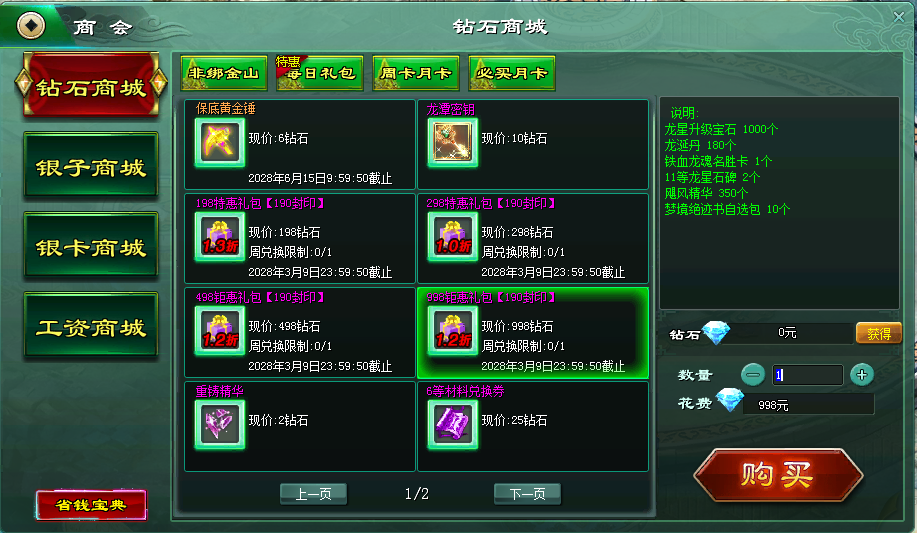
Task: Select the 保底黄金锤 pickaxe item icon
Action: point(220,142)
